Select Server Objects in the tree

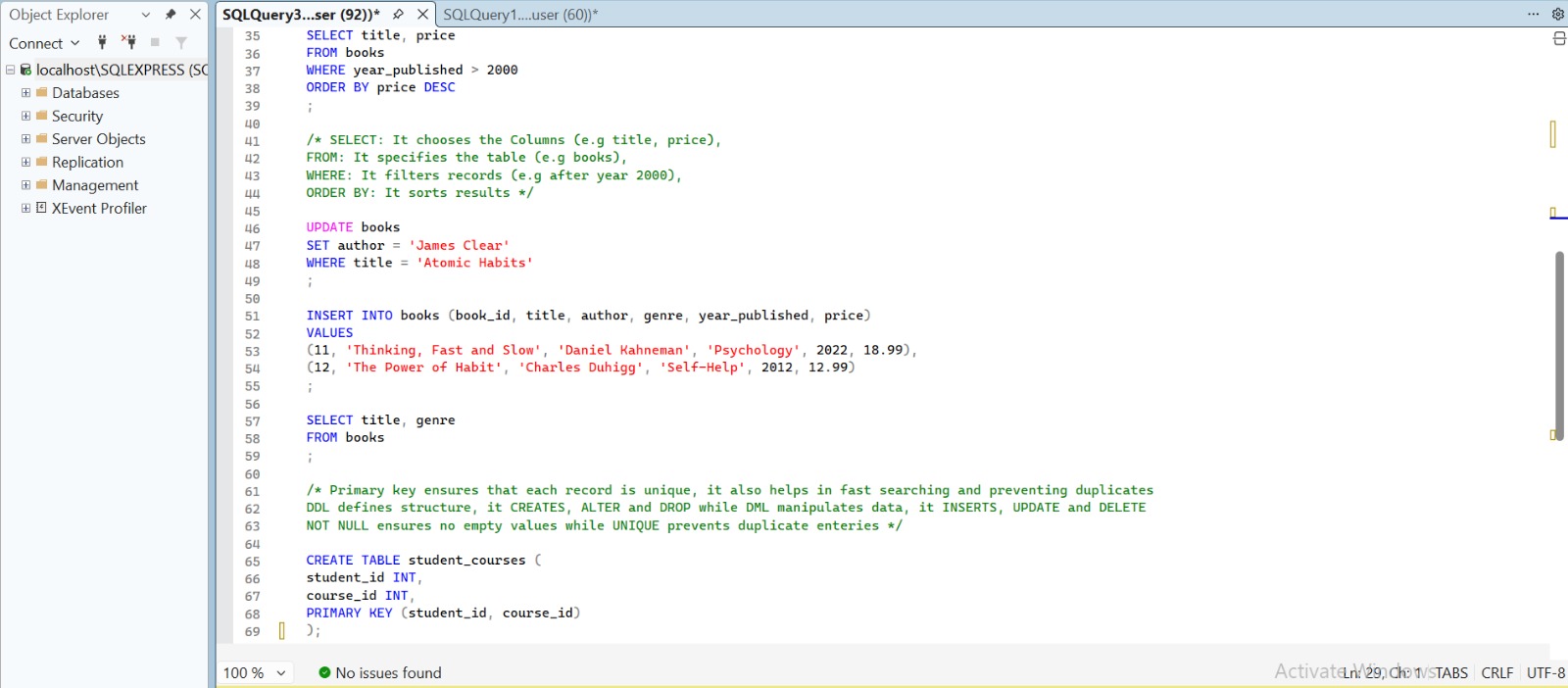[x=99, y=139]
